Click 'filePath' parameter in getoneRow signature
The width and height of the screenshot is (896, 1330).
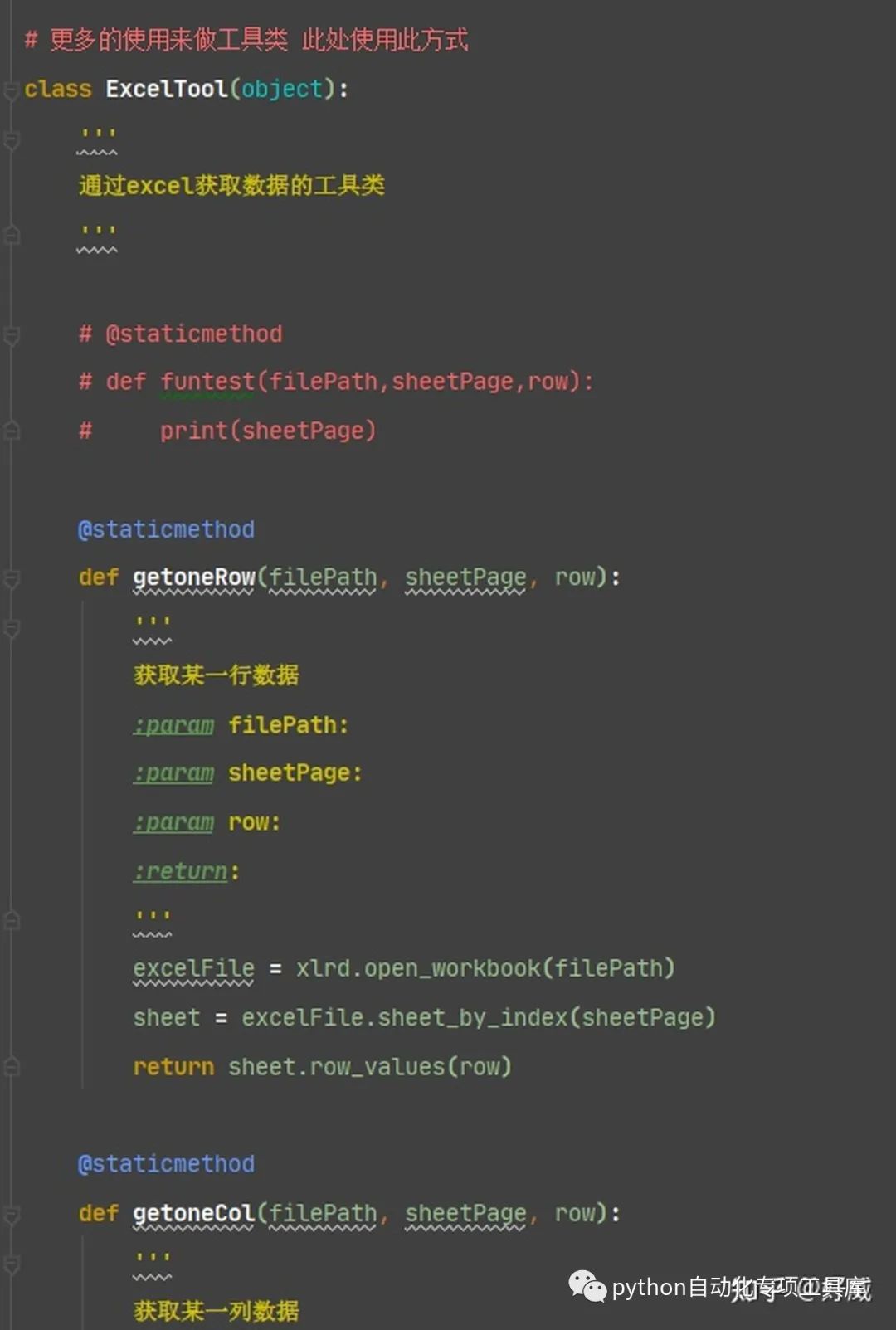point(323,577)
